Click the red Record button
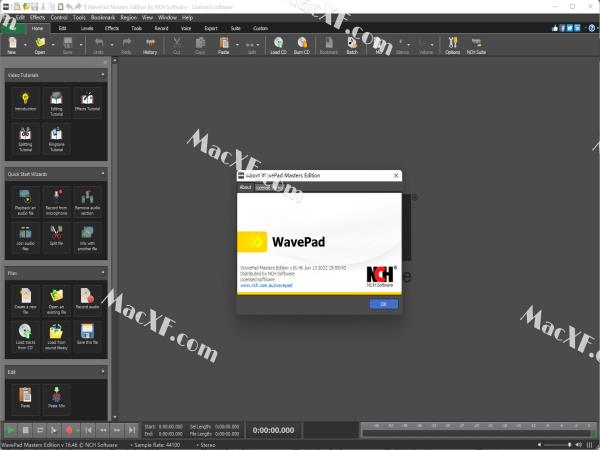The height and width of the screenshot is (450, 600). point(69,430)
